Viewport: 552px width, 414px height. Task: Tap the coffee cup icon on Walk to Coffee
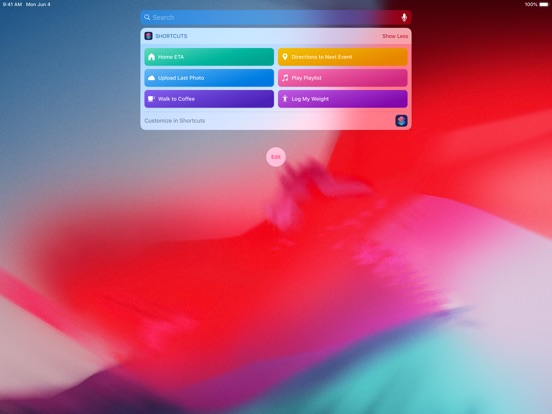tap(151, 99)
